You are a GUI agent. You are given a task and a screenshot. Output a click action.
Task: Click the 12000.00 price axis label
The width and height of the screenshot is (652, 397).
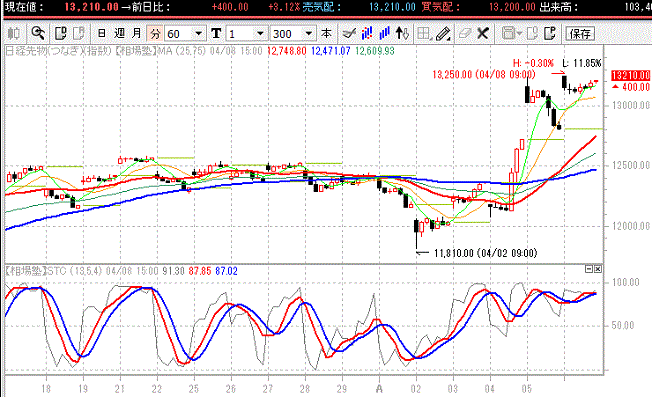(x=631, y=226)
